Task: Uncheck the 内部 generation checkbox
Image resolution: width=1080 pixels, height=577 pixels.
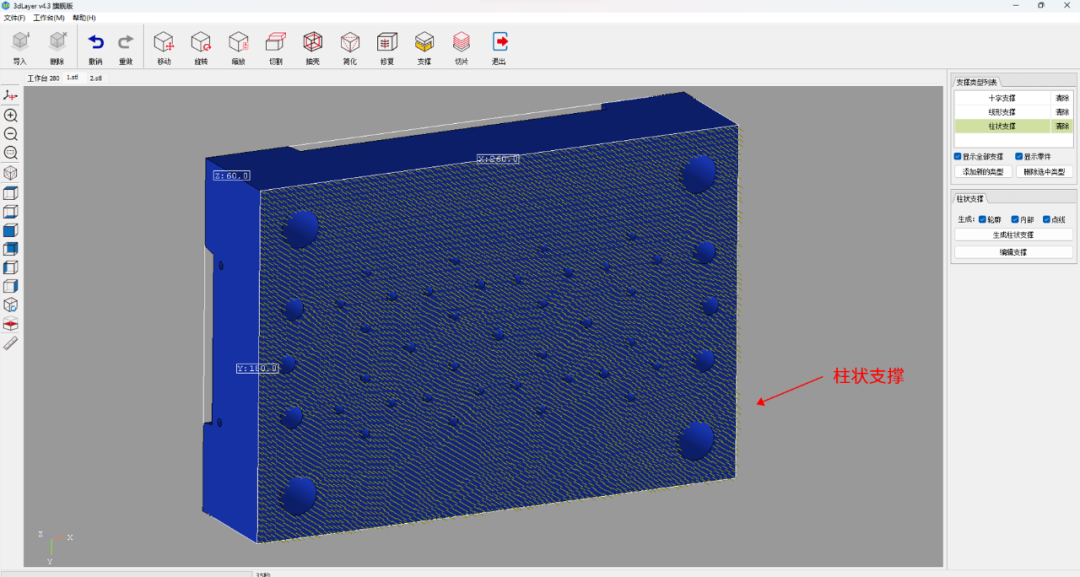Action: (1015, 220)
